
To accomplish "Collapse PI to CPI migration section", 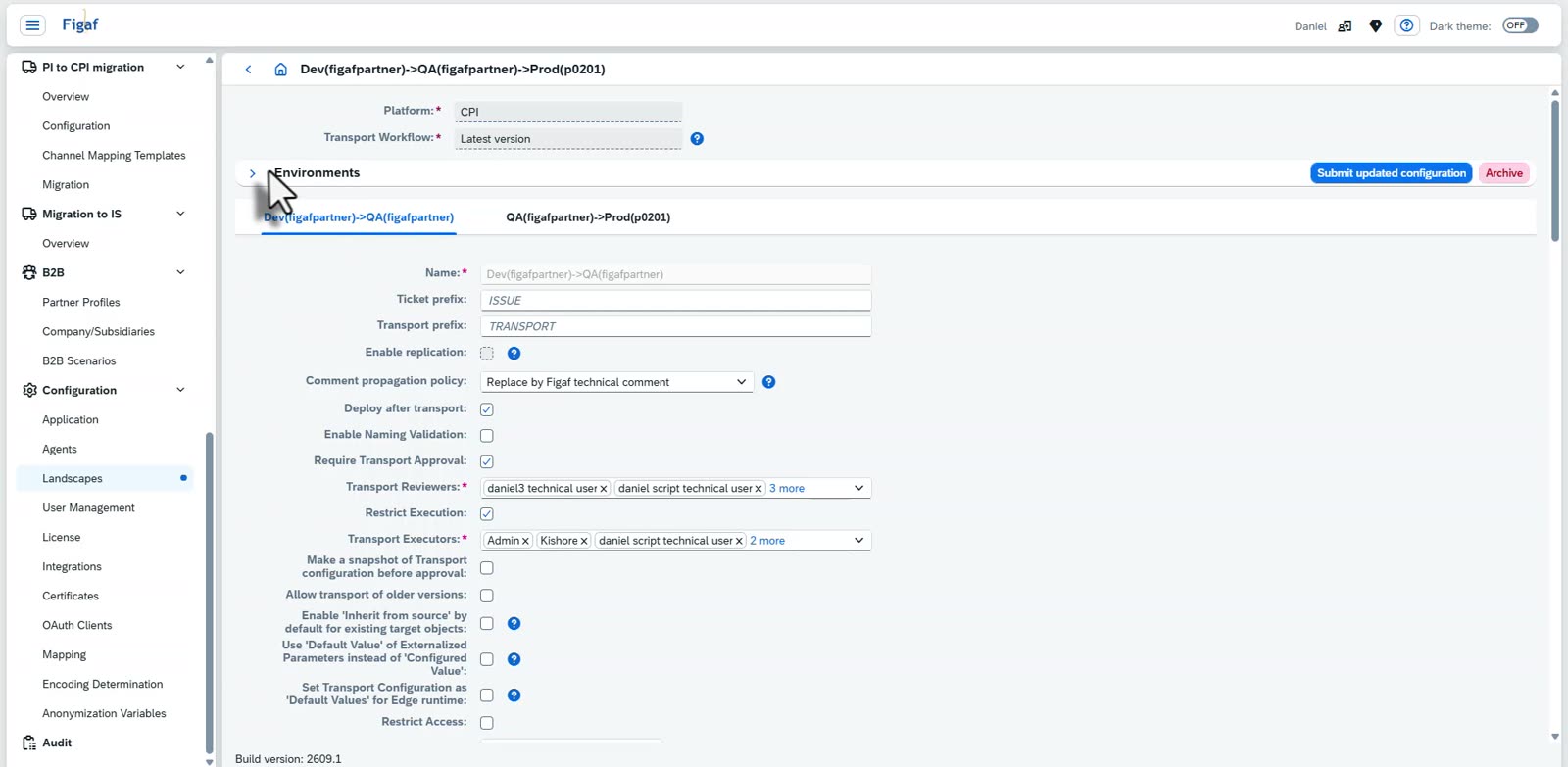I will (180, 68).
